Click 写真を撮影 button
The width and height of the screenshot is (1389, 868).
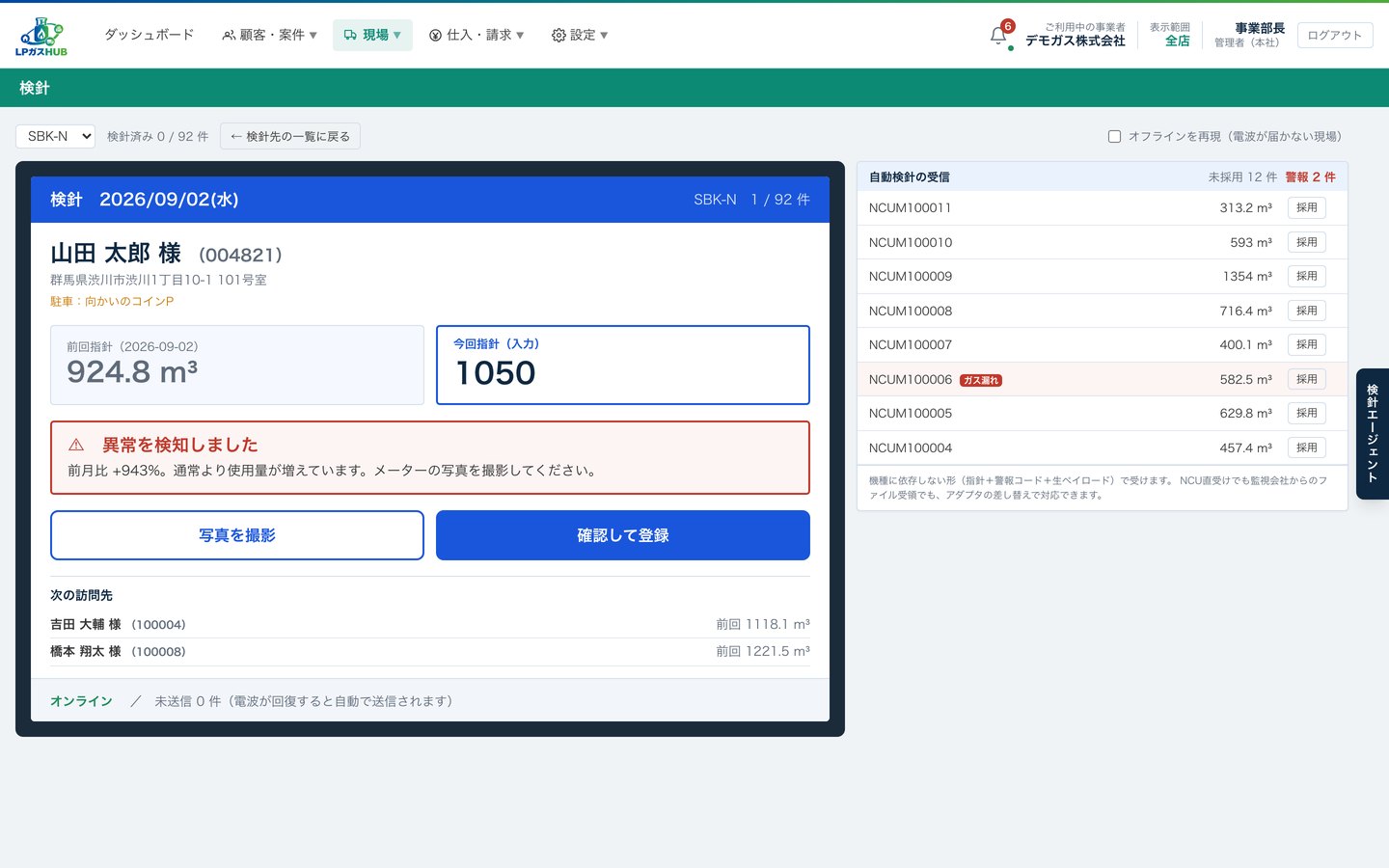(237, 535)
